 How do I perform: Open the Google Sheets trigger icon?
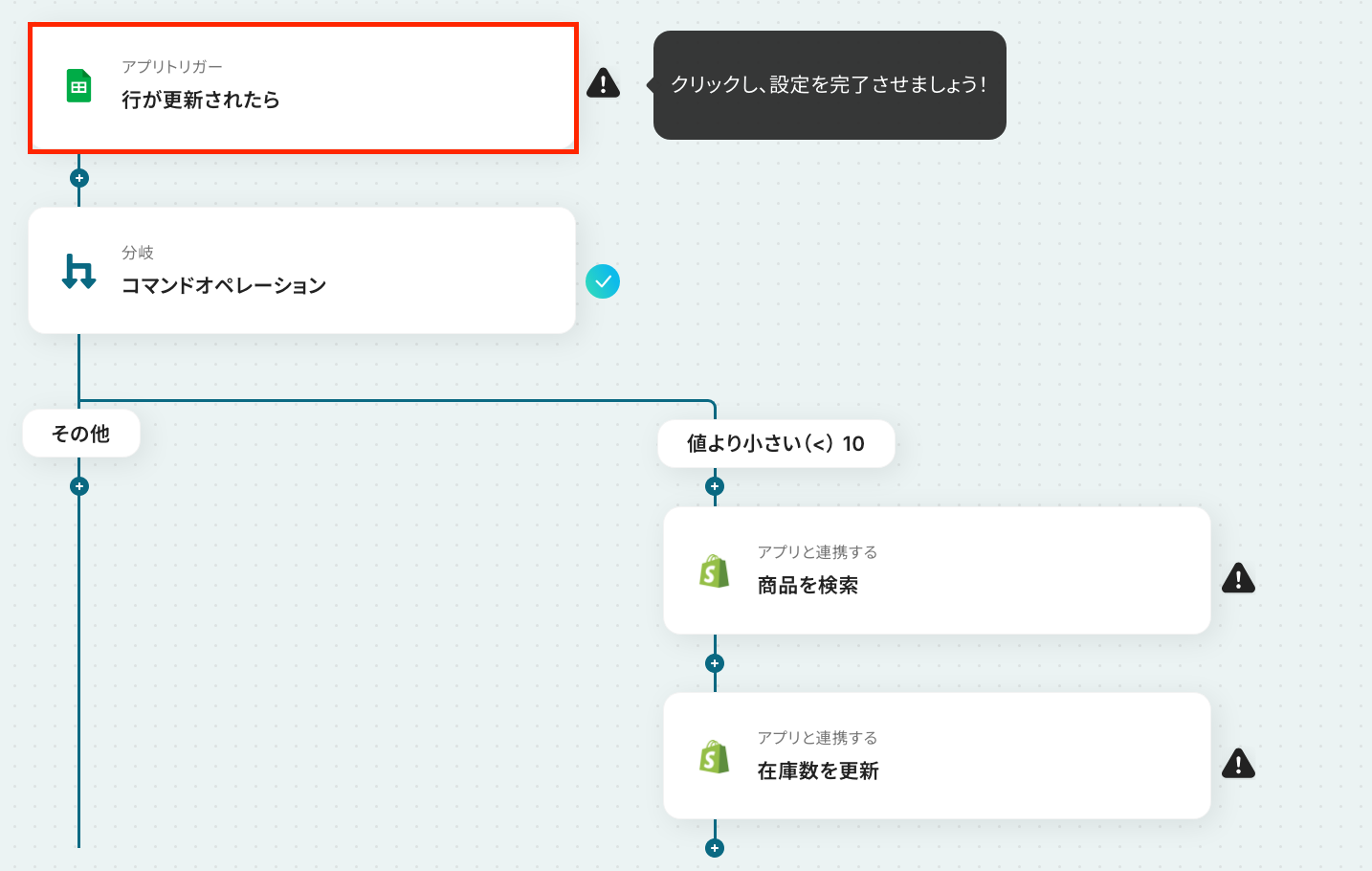point(78,86)
